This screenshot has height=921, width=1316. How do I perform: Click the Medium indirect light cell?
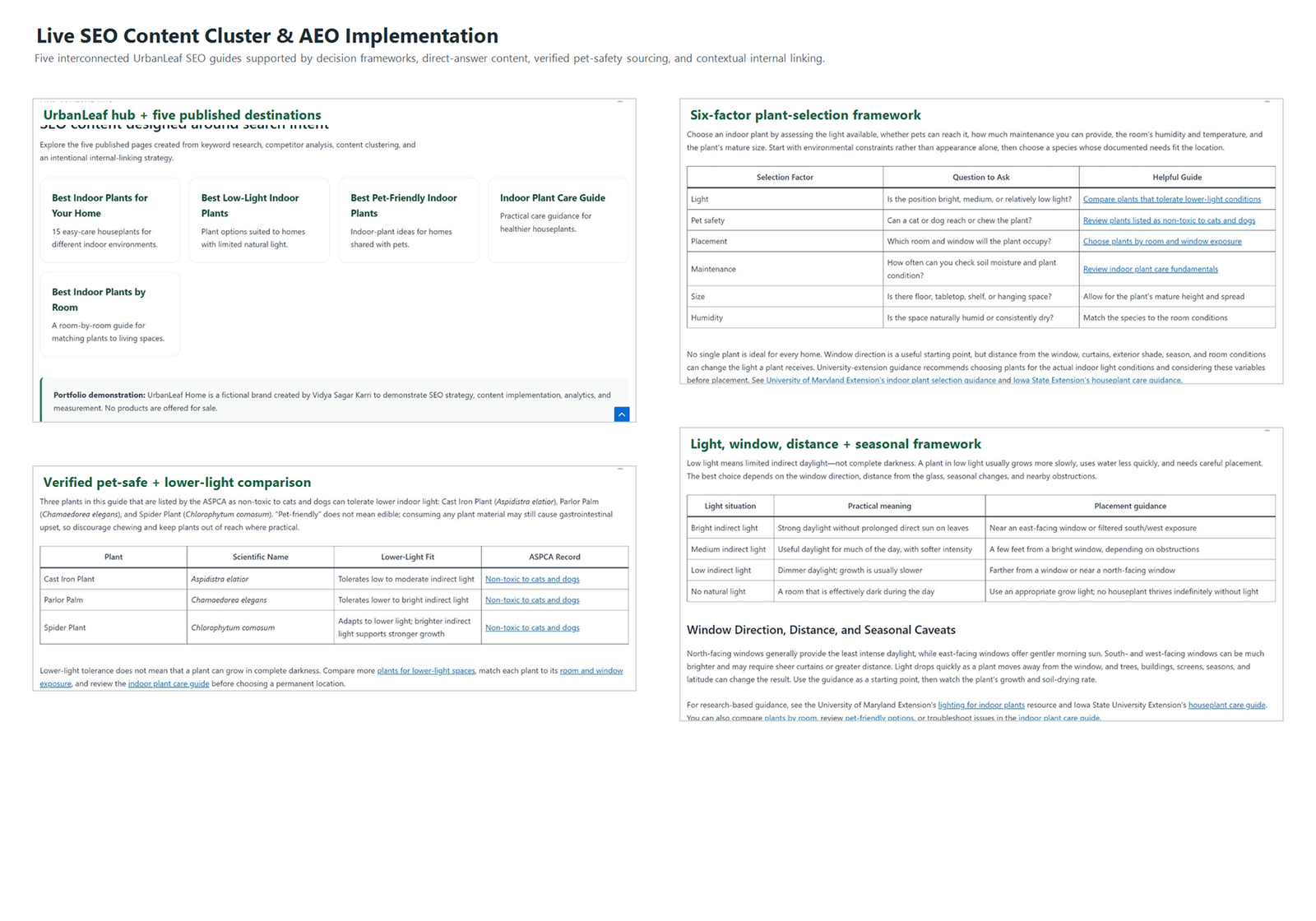(x=730, y=549)
